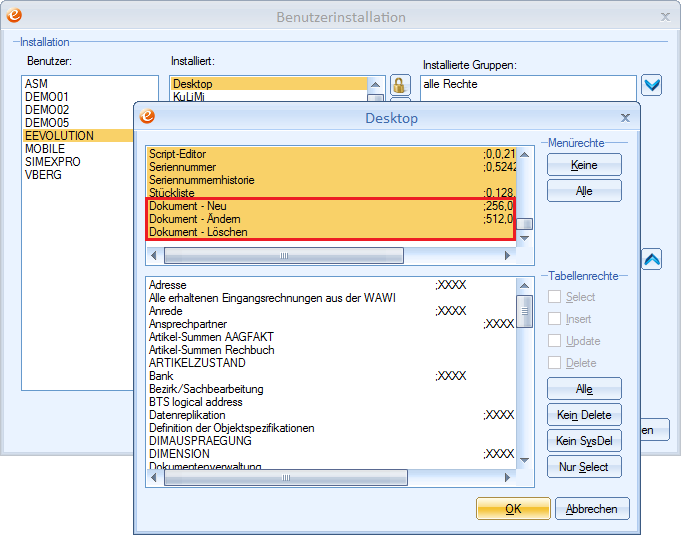The width and height of the screenshot is (681, 535).
Task: Select 'Artikel-Summen AAGFAKT' table entry
Action: click(331, 337)
